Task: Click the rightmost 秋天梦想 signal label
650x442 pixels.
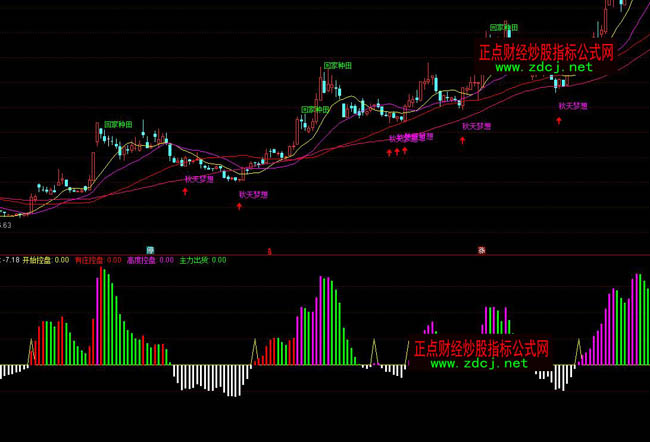Action: (x=573, y=105)
